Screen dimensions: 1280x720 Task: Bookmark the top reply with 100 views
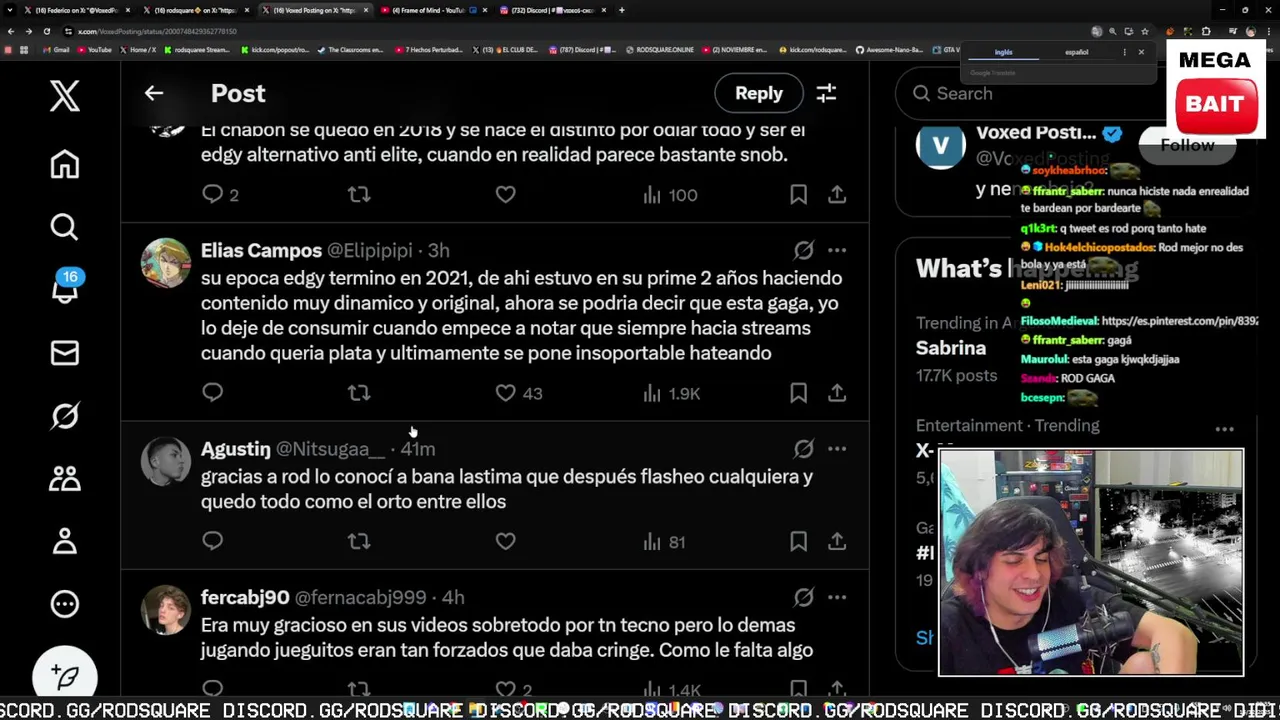click(x=798, y=195)
